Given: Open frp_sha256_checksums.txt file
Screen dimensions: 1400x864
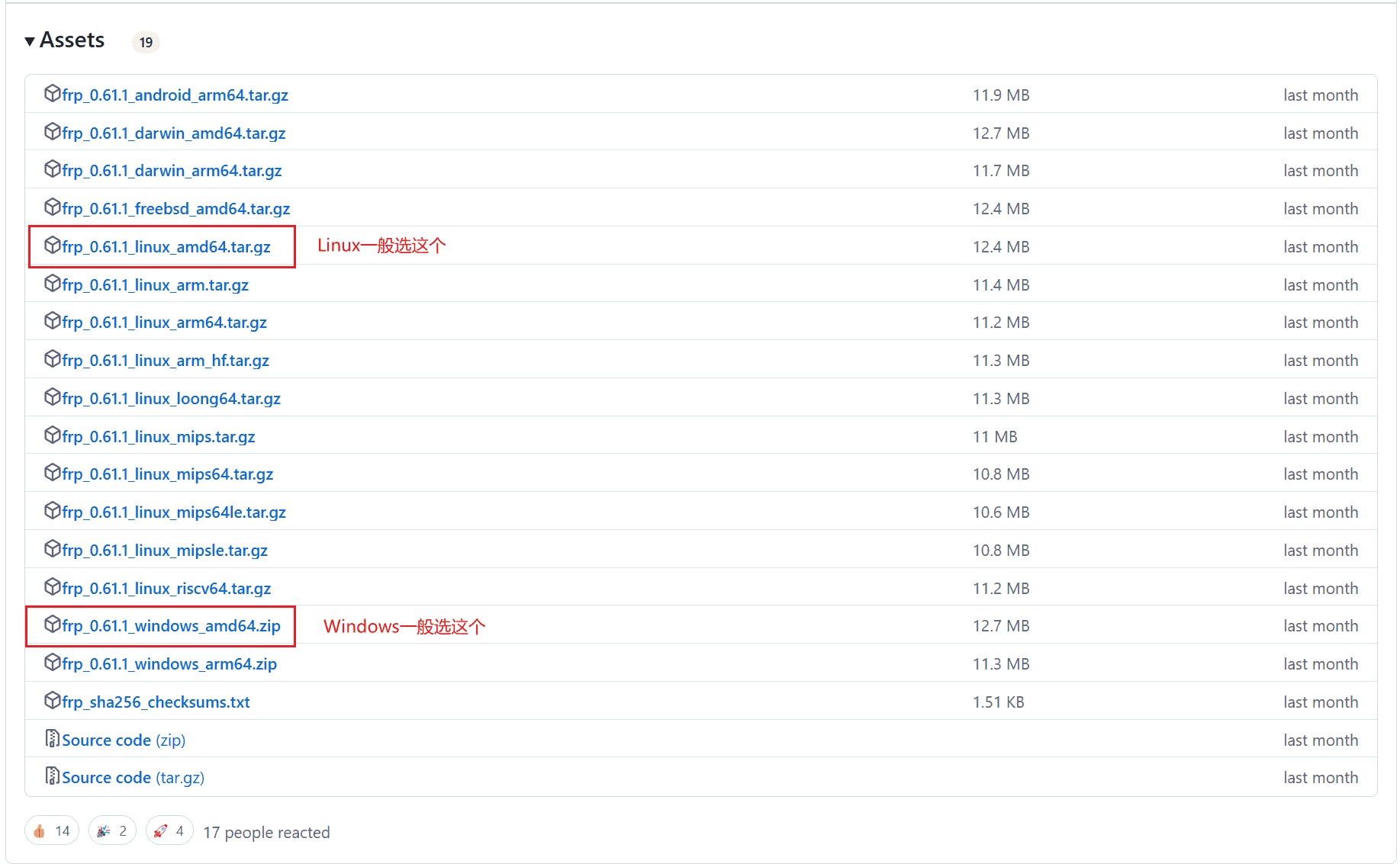Looking at the screenshot, I should pos(156,702).
